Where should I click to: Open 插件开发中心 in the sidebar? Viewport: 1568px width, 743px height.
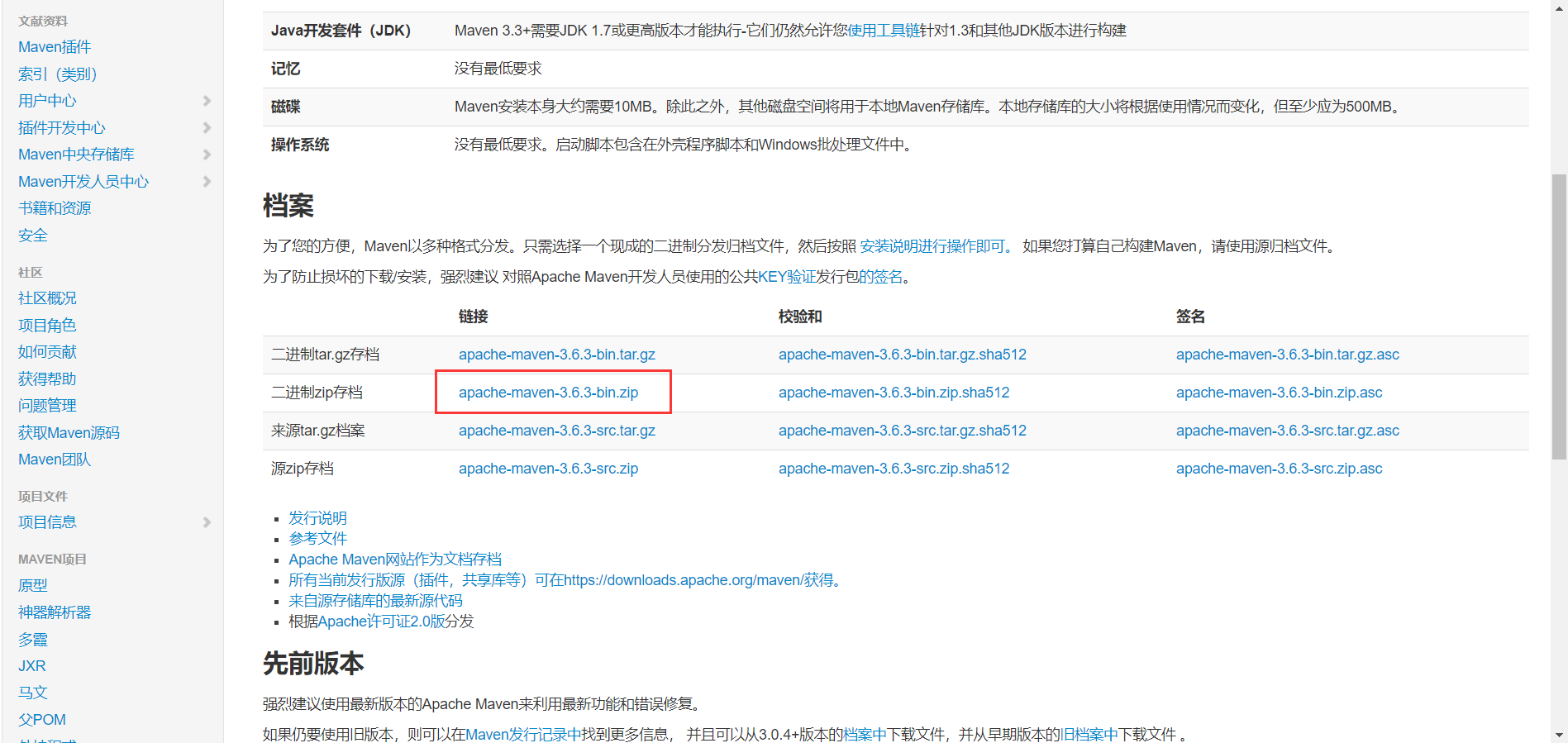click(62, 128)
